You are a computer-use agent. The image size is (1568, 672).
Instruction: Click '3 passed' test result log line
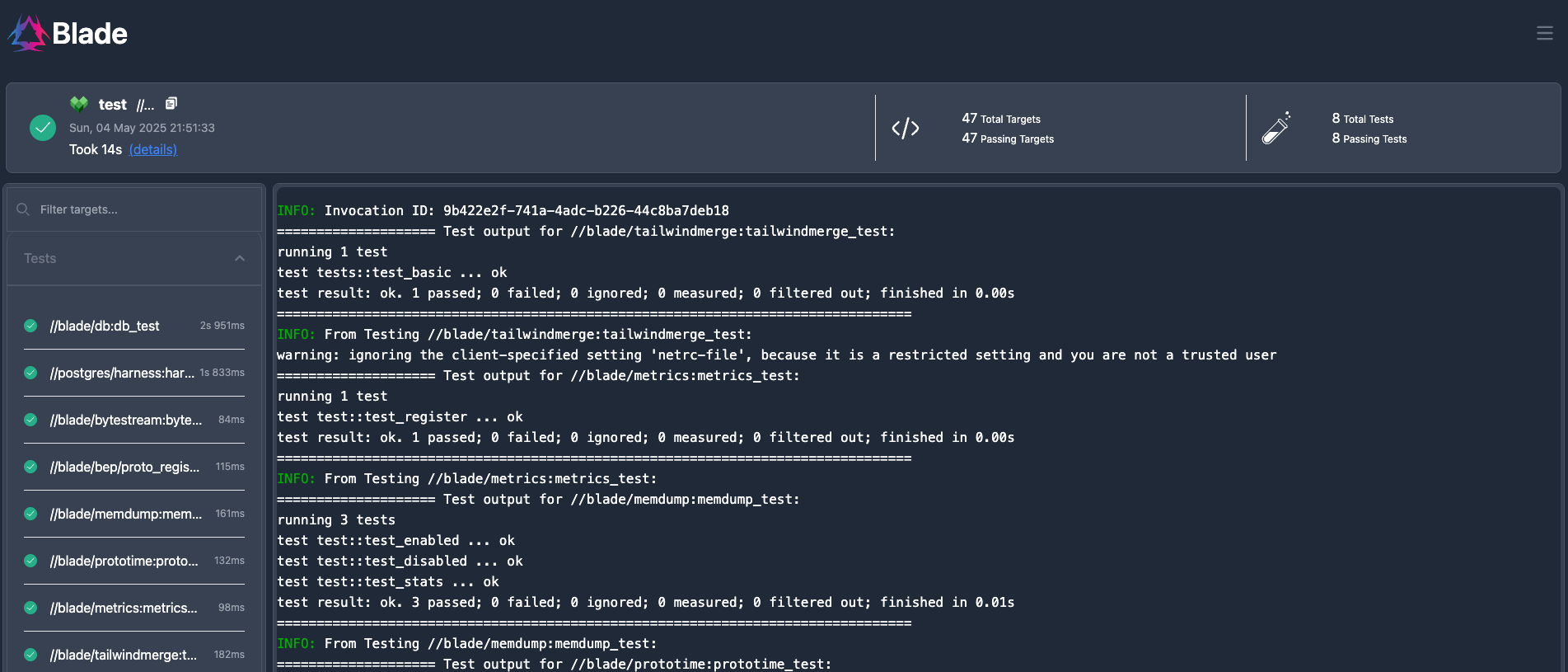pyautogui.click(x=646, y=602)
